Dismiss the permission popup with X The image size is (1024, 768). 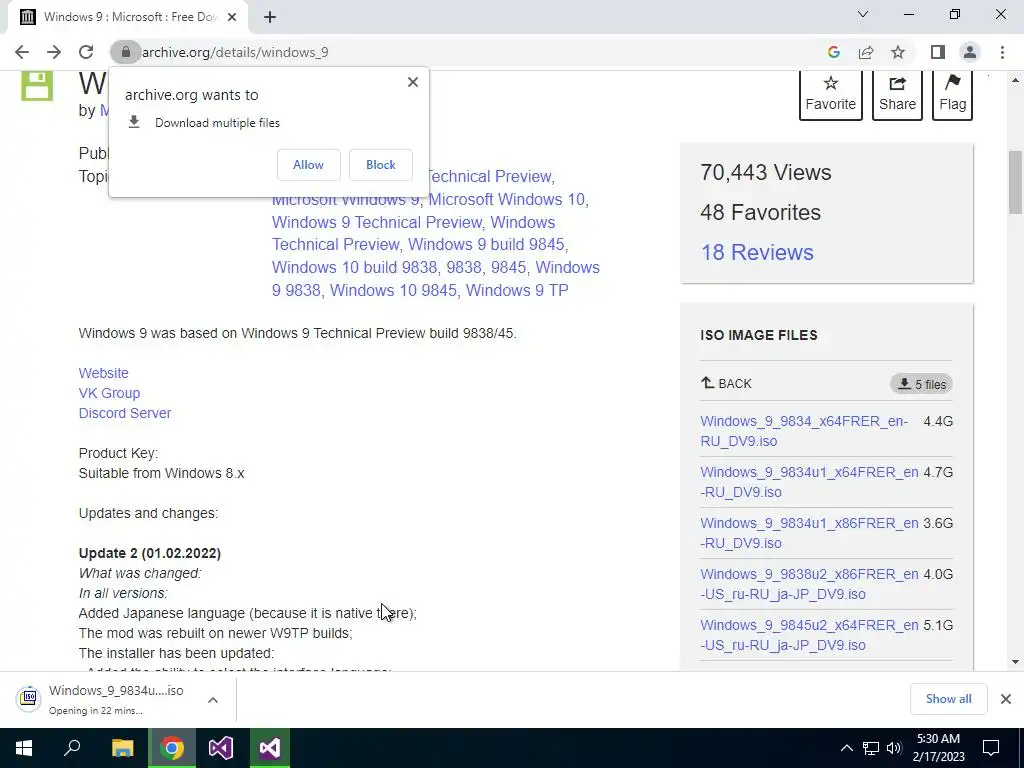pyautogui.click(x=413, y=82)
